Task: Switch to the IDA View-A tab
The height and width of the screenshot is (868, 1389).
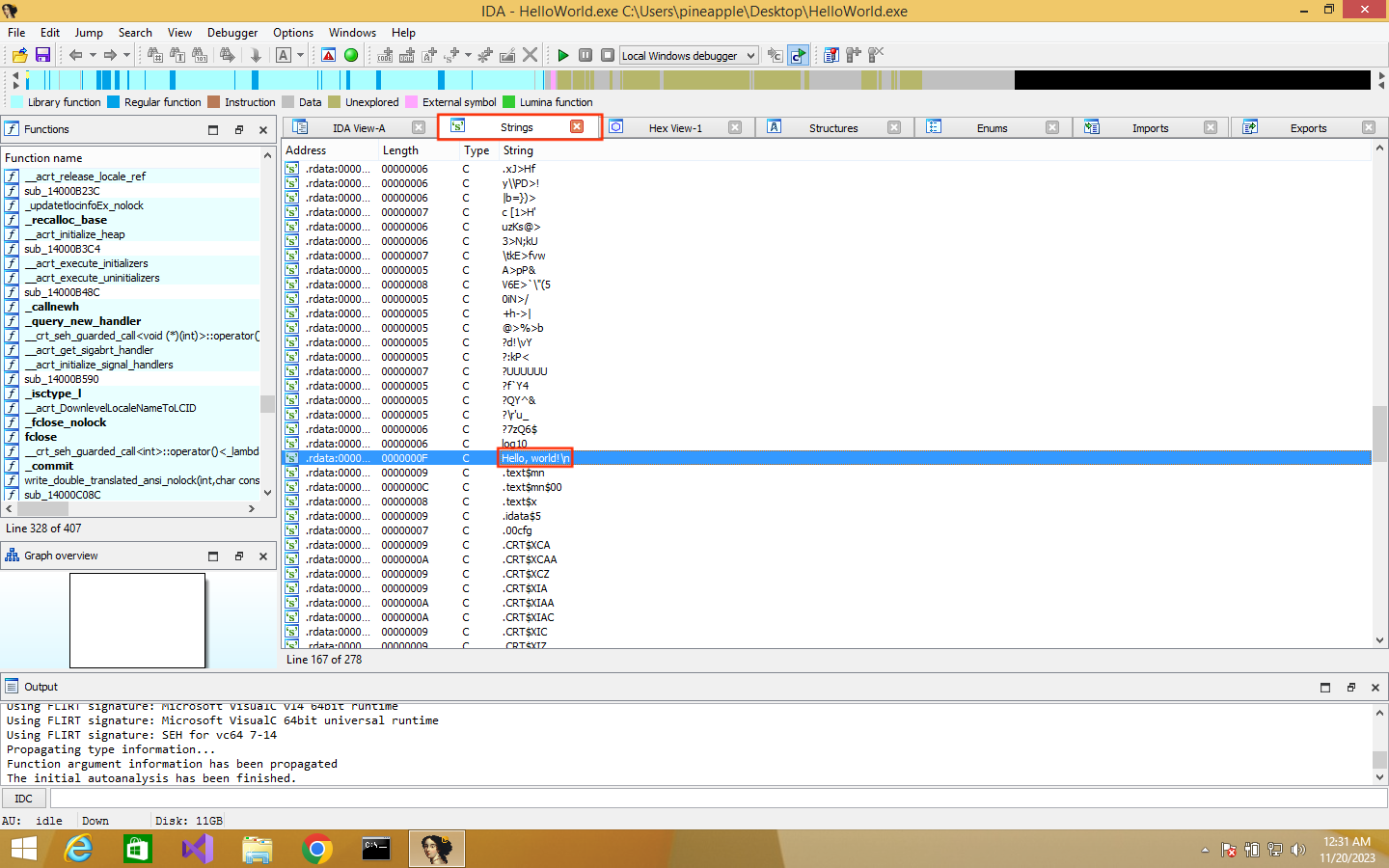Action: (359, 128)
